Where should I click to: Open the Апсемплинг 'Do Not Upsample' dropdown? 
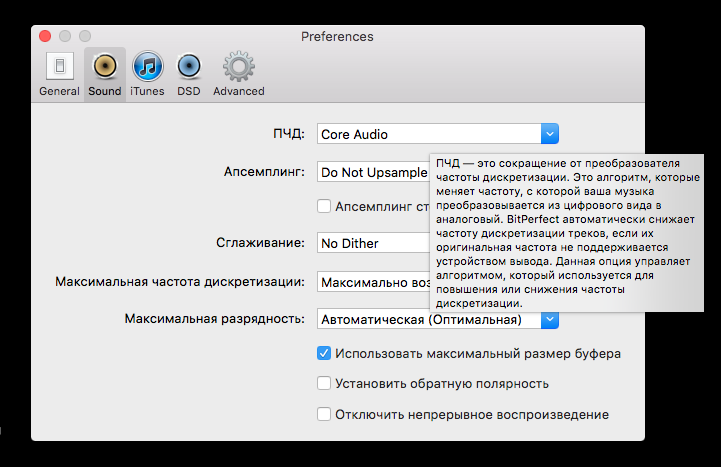(x=372, y=172)
